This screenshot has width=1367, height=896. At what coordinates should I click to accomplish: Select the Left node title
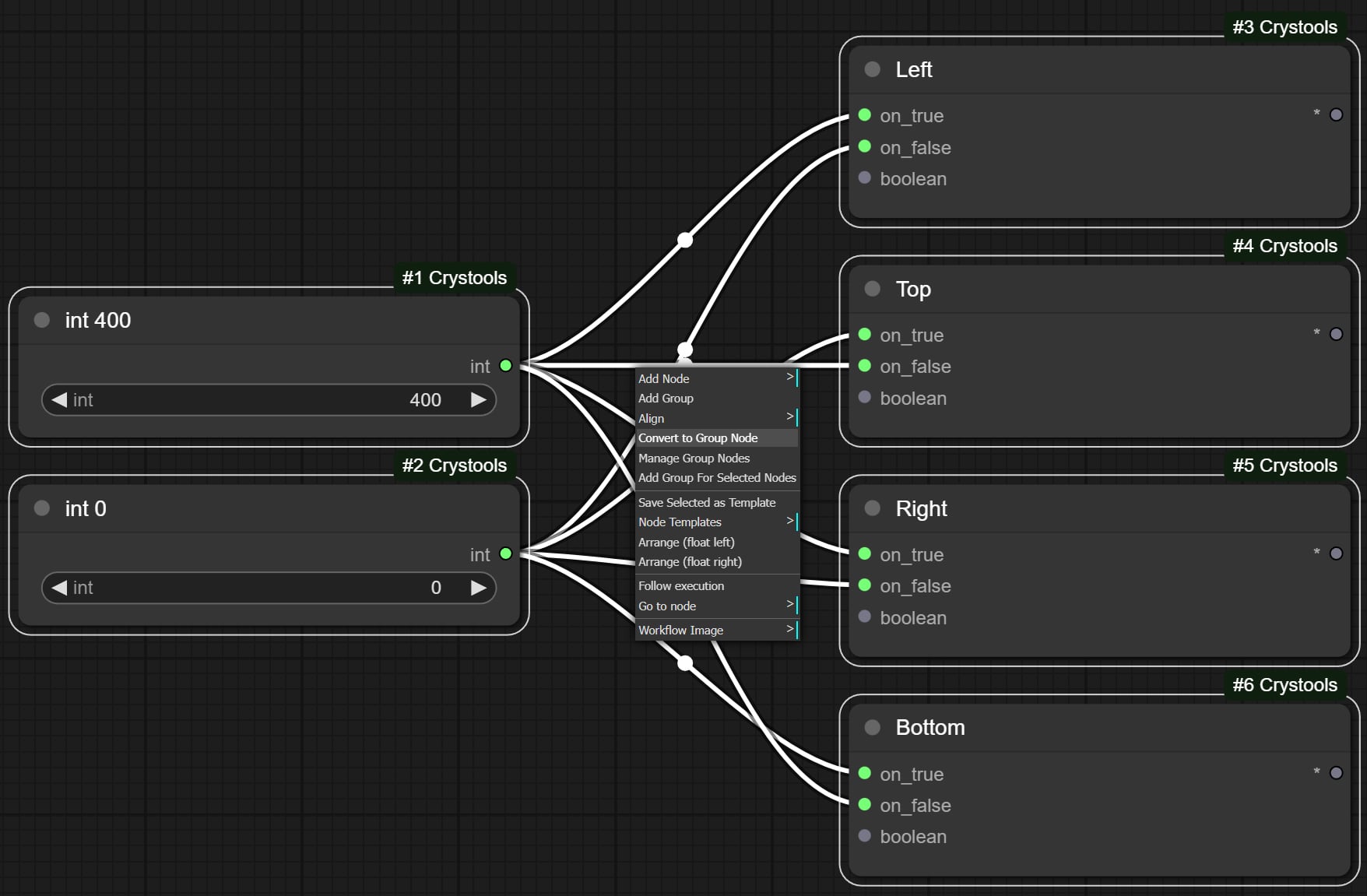click(x=914, y=69)
